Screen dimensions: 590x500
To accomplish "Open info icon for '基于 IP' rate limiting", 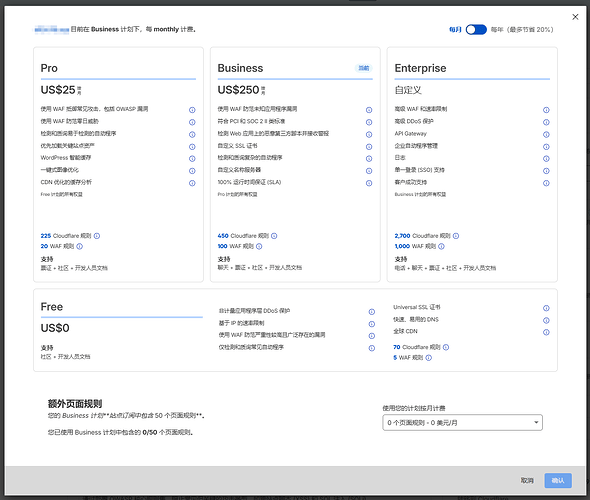I will [371, 324].
